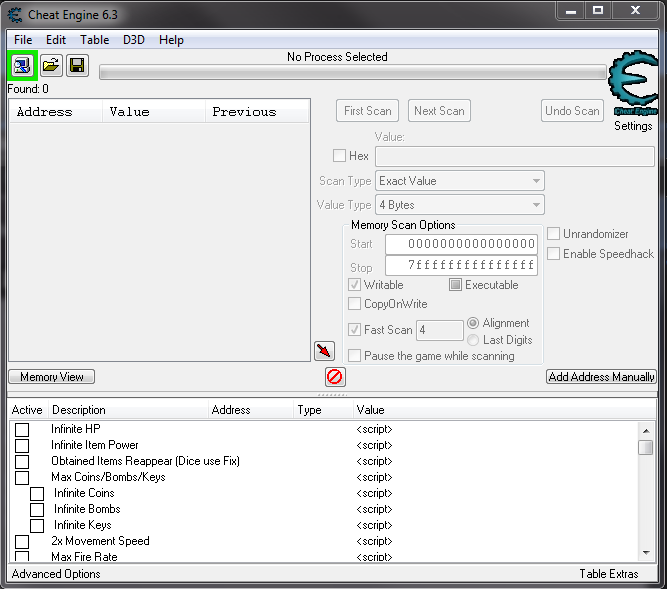Click the script value of Infinite Bombs
Screen dimensions: 667x589
pyautogui.click(x=374, y=509)
